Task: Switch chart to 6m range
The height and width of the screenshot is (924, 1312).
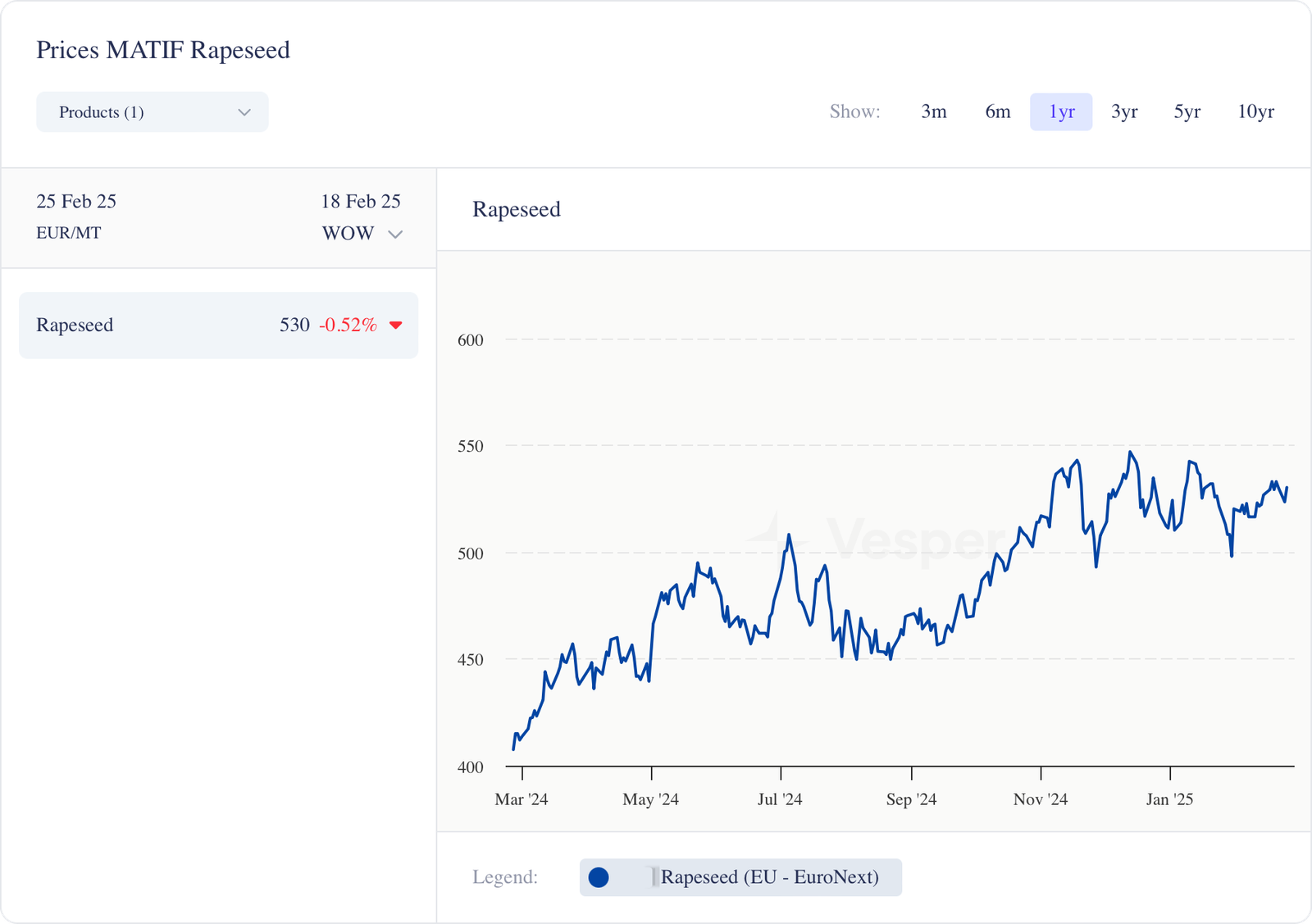Action: [x=997, y=112]
